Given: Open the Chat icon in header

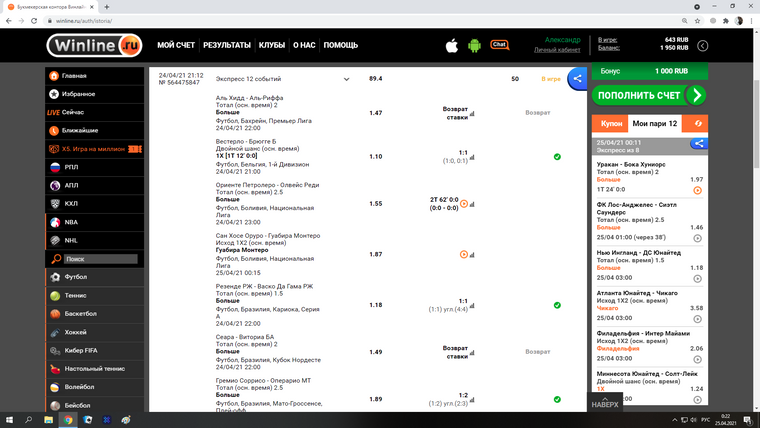Looking at the screenshot, I should [500, 45].
